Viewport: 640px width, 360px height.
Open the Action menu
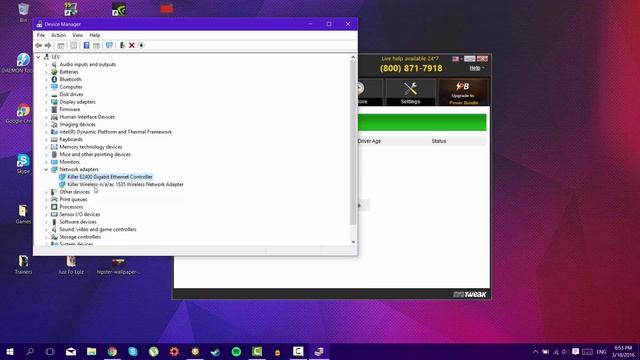(58, 35)
